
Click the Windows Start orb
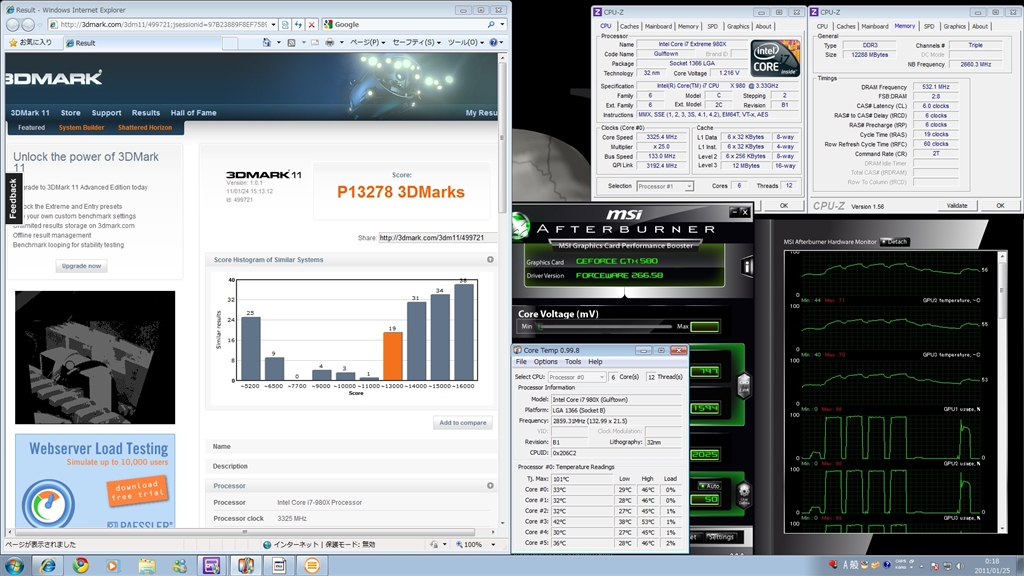(16, 565)
